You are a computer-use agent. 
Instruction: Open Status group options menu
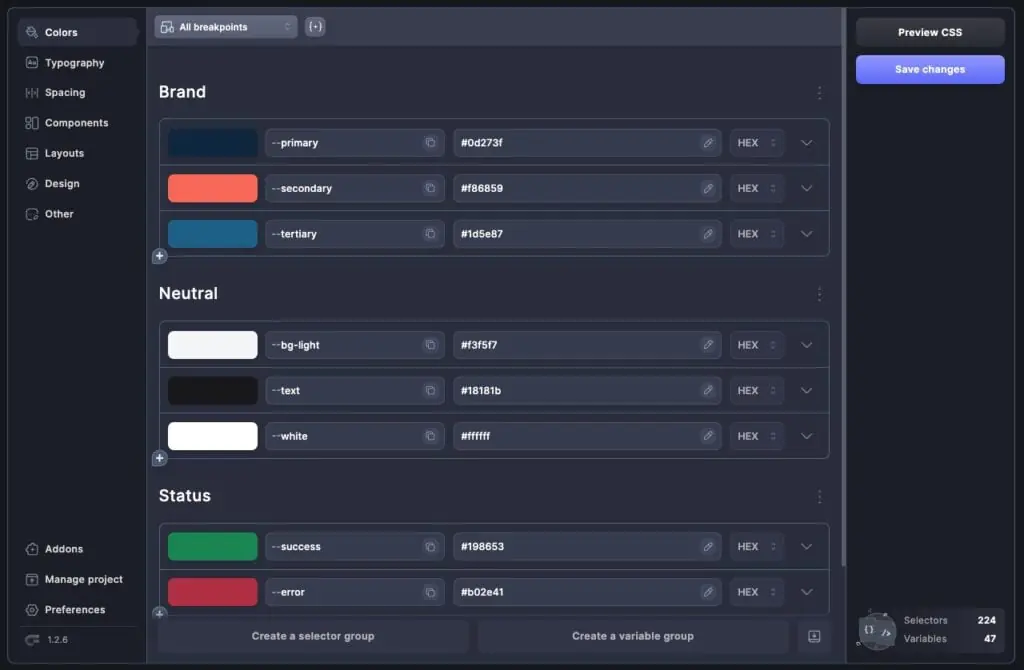(819, 497)
